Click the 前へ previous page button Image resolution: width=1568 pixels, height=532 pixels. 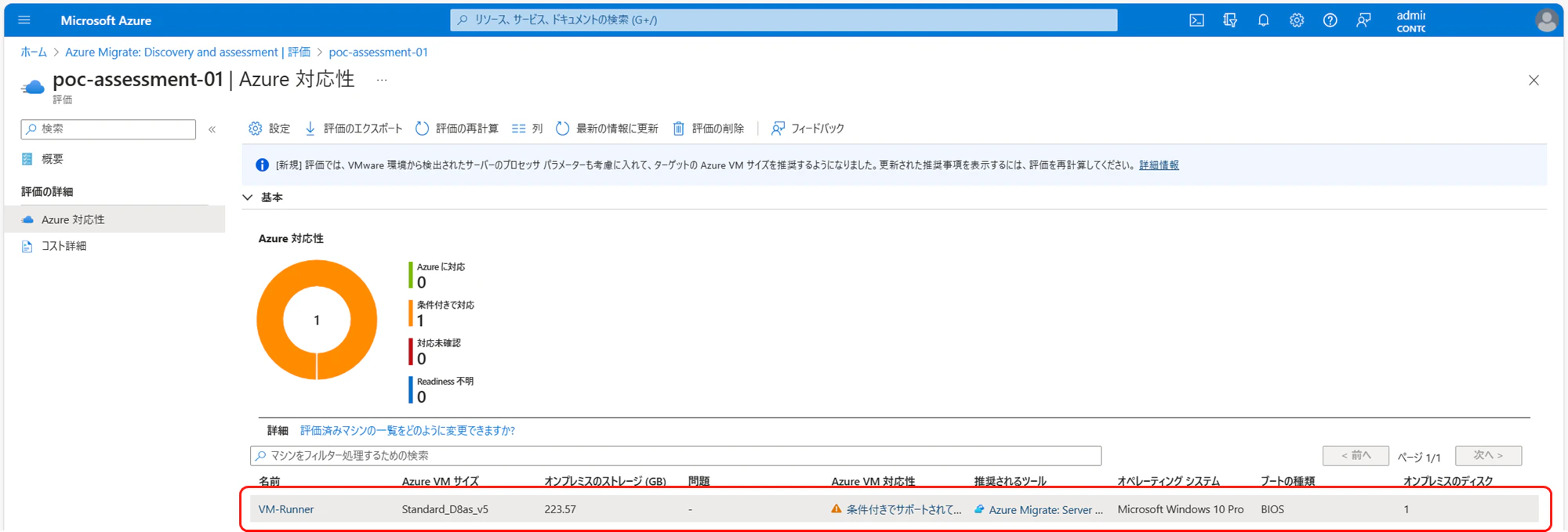(x=1356, y=455)
